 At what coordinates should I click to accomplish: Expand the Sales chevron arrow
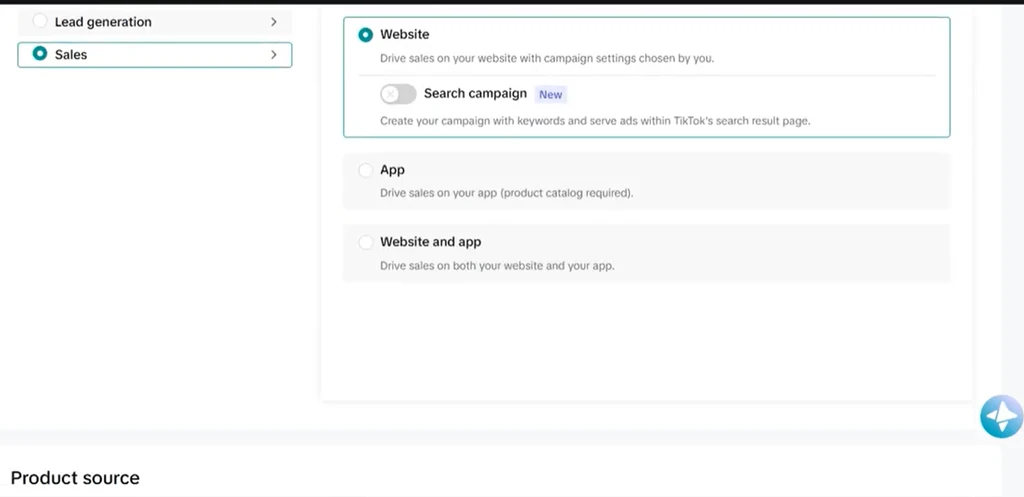click(274, 55)
